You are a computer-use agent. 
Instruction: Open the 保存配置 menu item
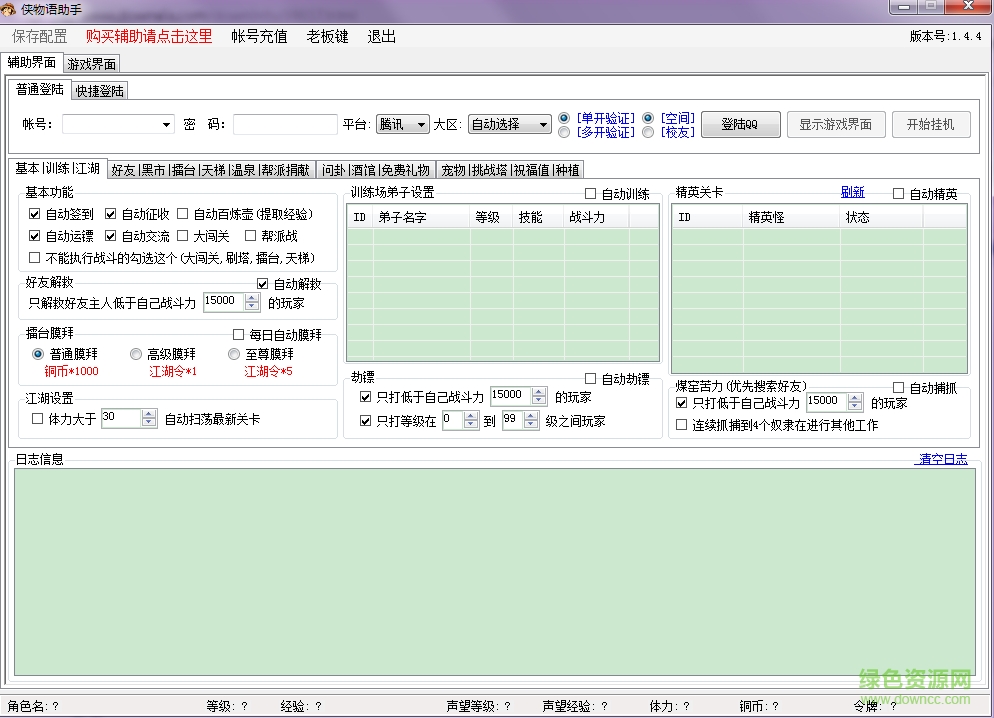[37, 36]
